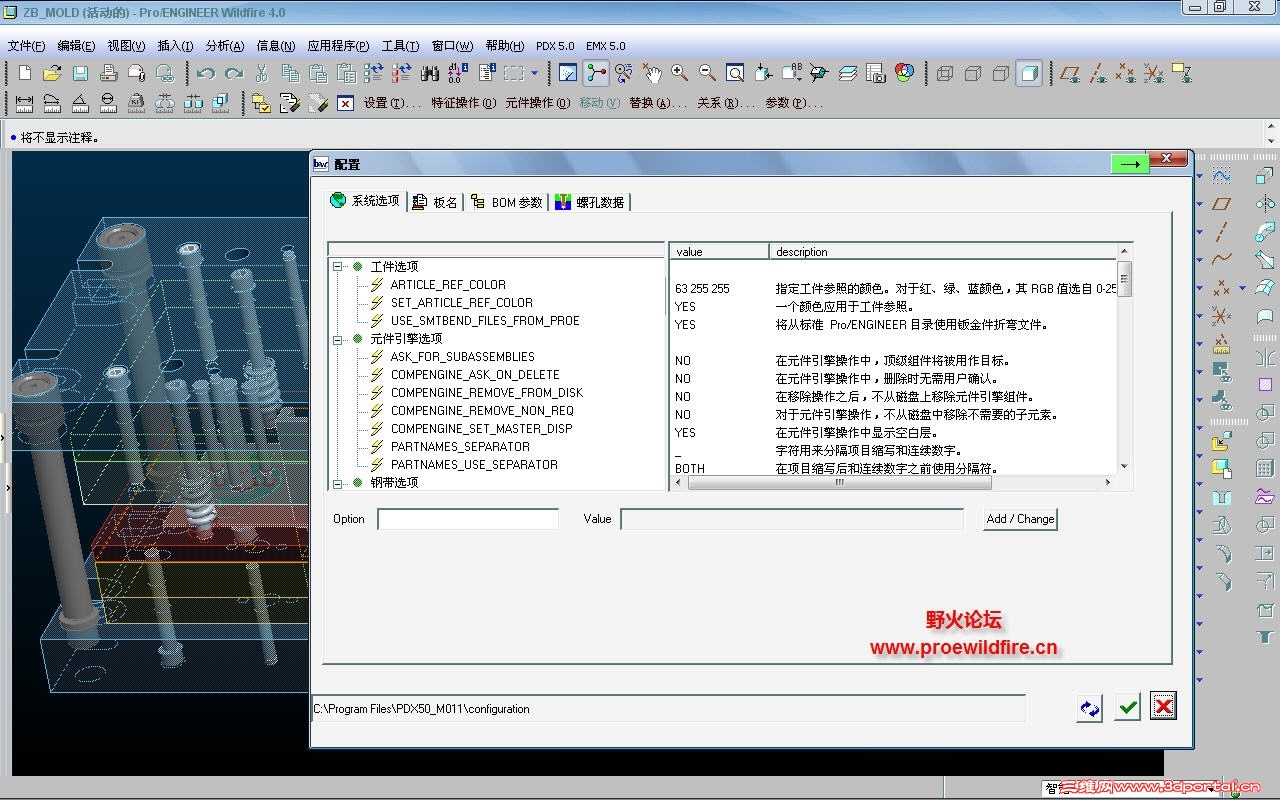Select the 系统选项 tab
This screenshot has width=1280, height=800.
[366, 201]
